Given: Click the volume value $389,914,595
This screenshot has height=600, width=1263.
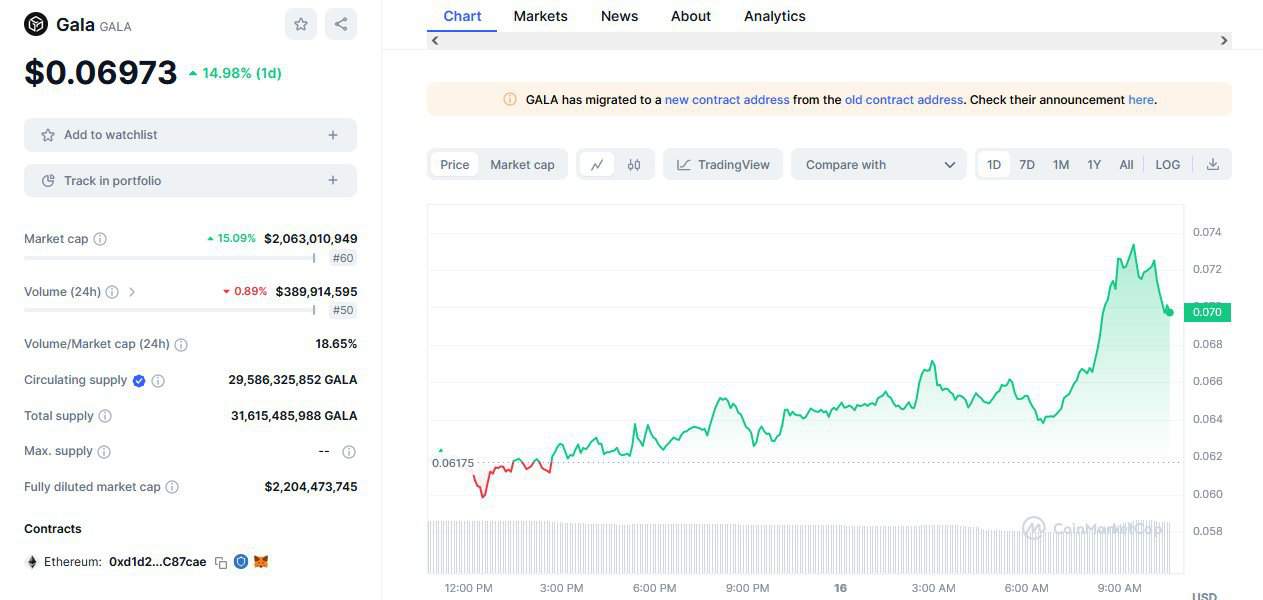Looking at the screenshot, I should 316,292.
